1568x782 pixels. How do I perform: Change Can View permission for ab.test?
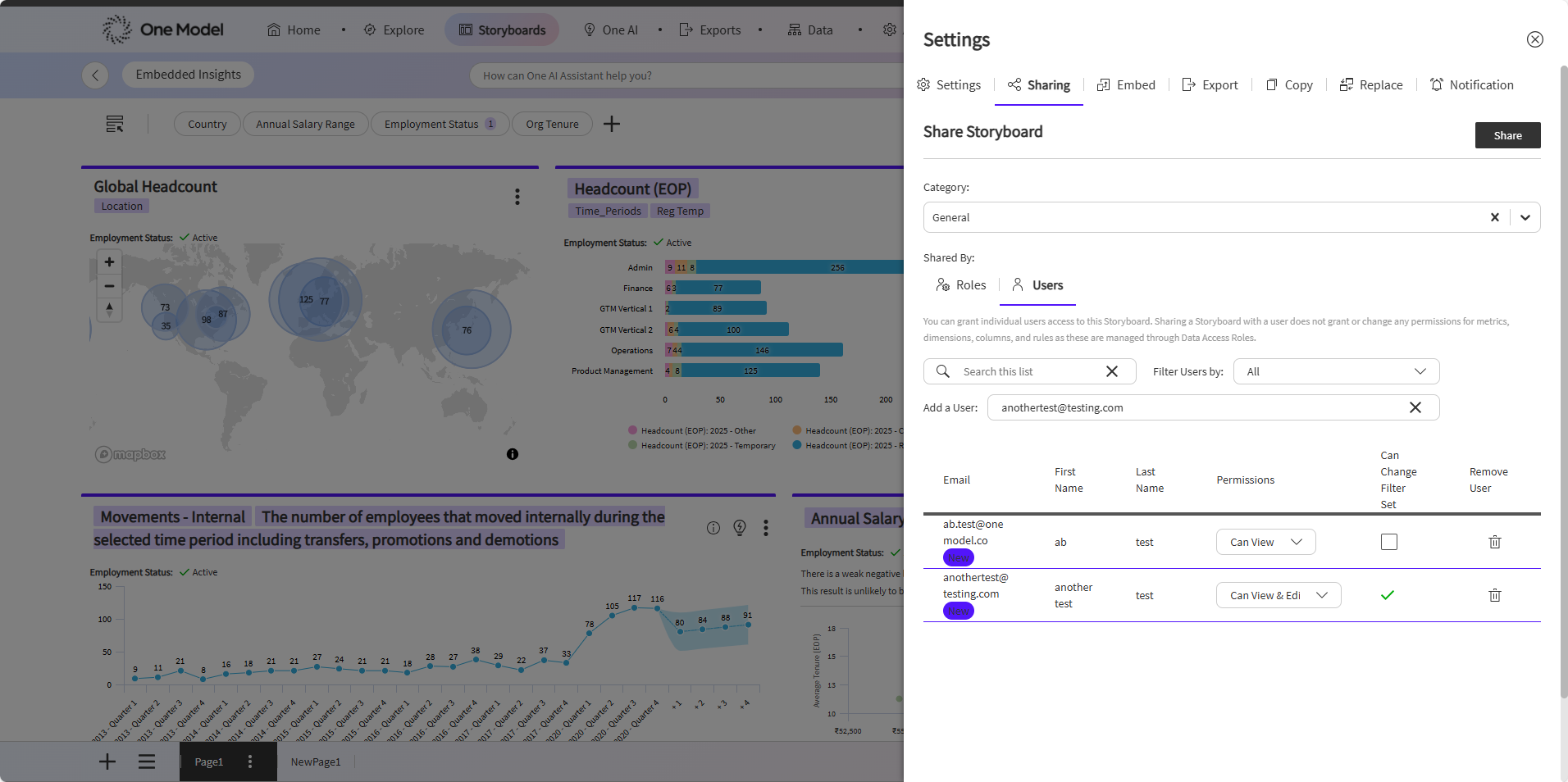click(1265, 542)
